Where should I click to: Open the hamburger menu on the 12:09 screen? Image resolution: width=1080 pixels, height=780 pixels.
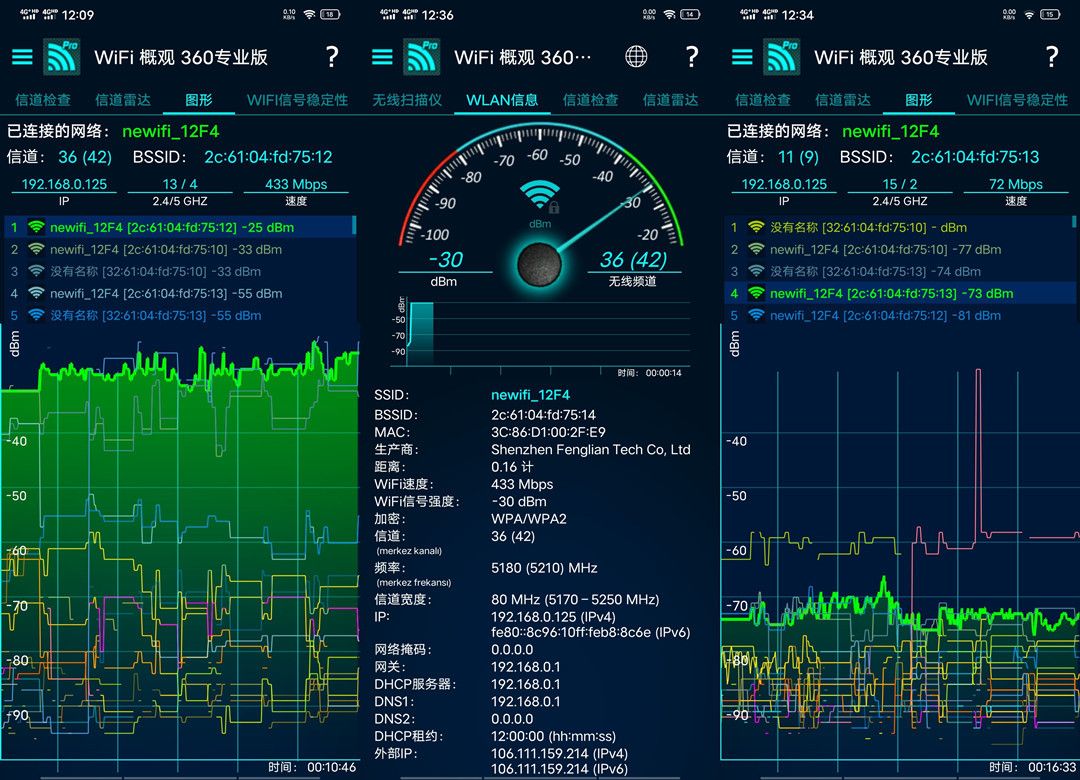click(x=22, y=57)
